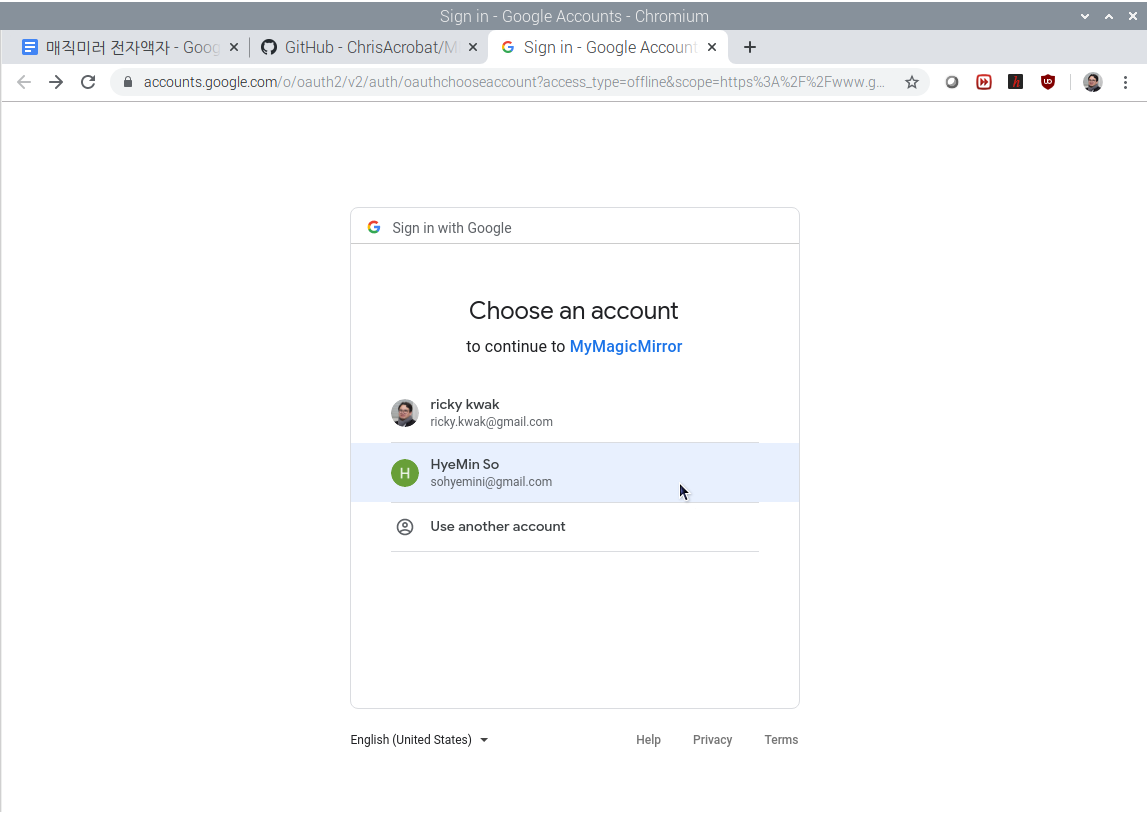This screenshot has height=814, width=1147.
Task: Open the uBlock Origin shield extension
Action: 1048,82
